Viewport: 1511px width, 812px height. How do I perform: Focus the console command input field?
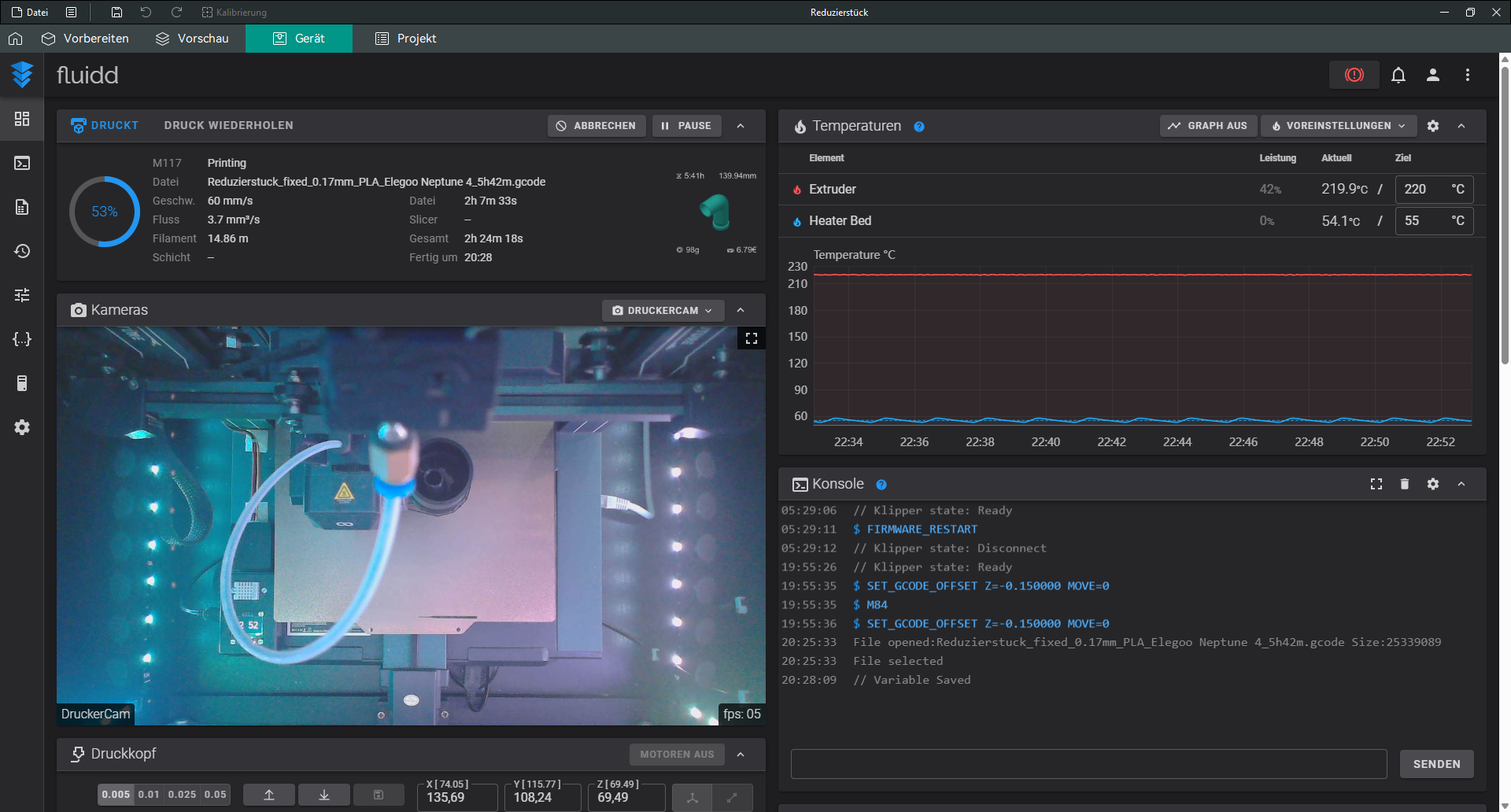click(x=1088, y=764)
